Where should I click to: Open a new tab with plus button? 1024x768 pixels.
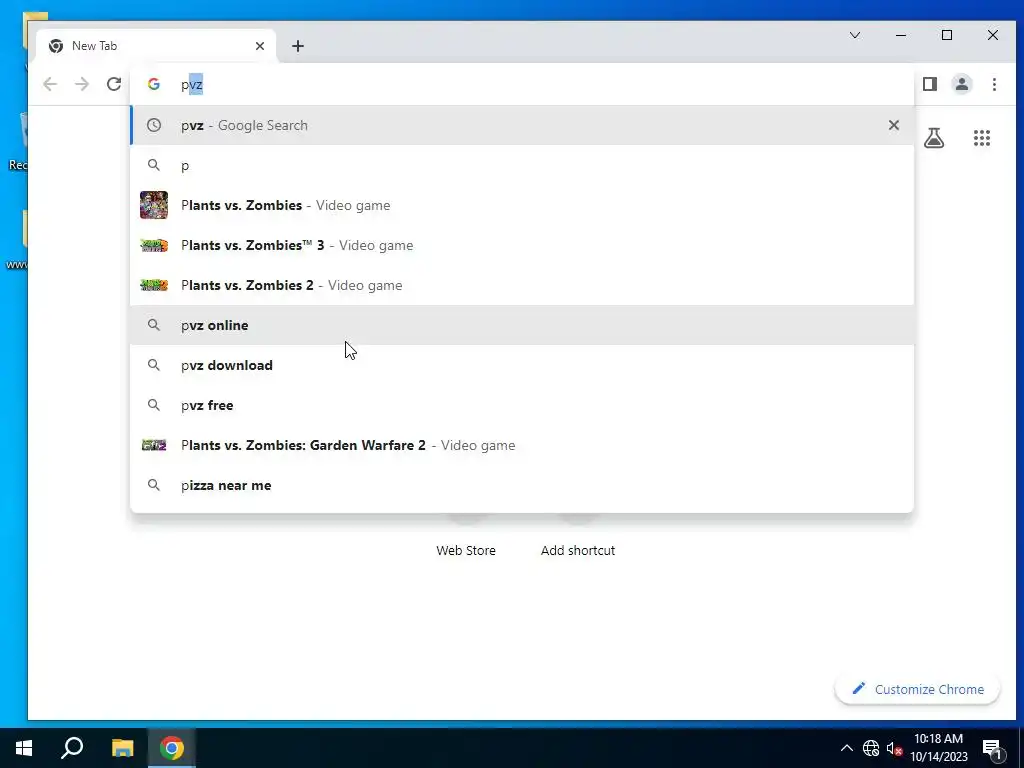298,46
